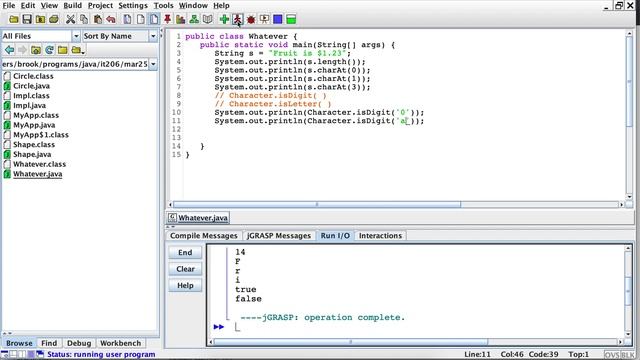Switch to the Debug tab in side panel

coord(79,343)
